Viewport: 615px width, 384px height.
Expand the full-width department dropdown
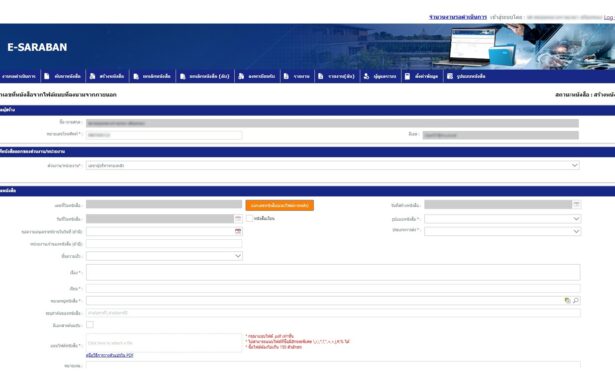point(333,165)
